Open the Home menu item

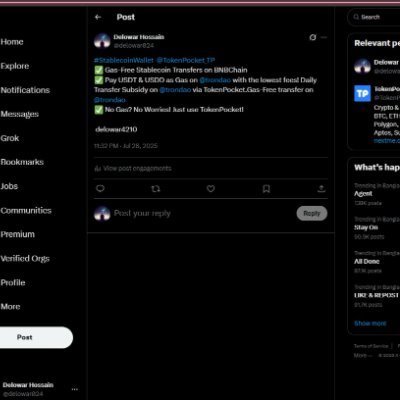12,42
